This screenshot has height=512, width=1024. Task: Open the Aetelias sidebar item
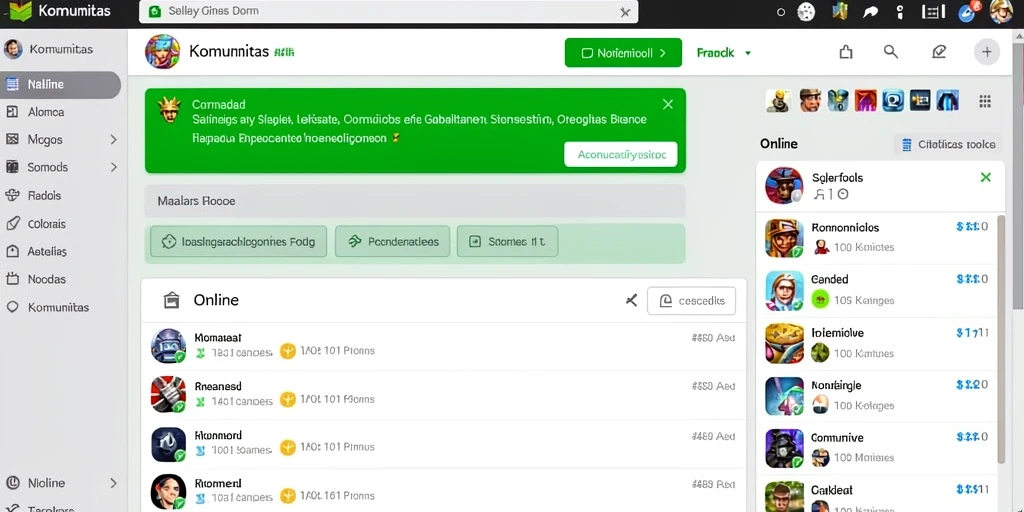tap(47, 251)
